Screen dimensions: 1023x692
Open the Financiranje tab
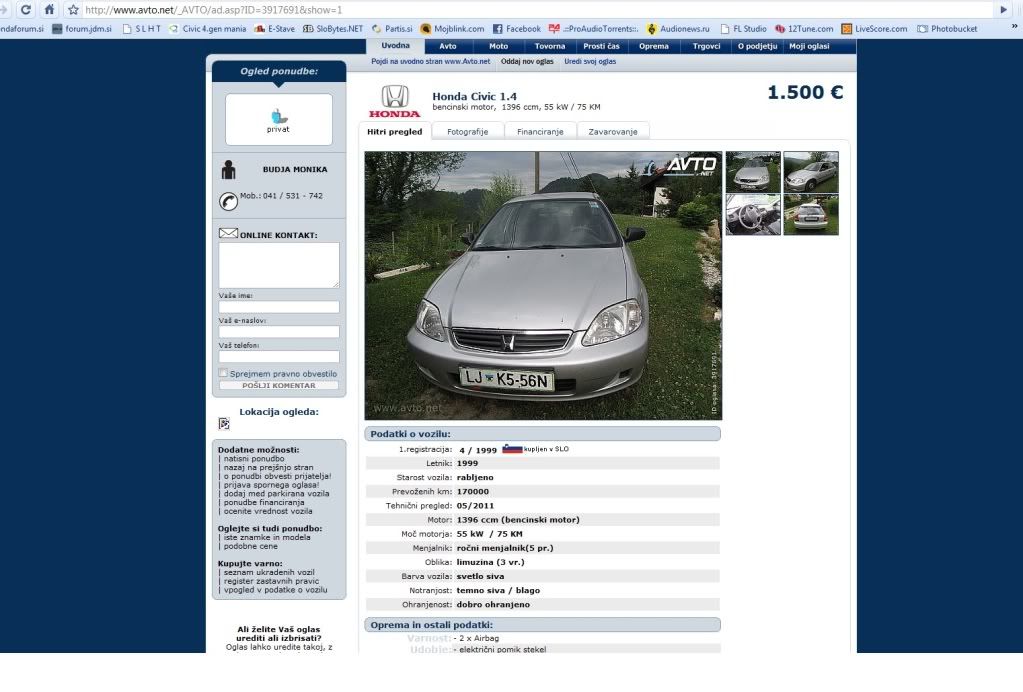point(540,132)
